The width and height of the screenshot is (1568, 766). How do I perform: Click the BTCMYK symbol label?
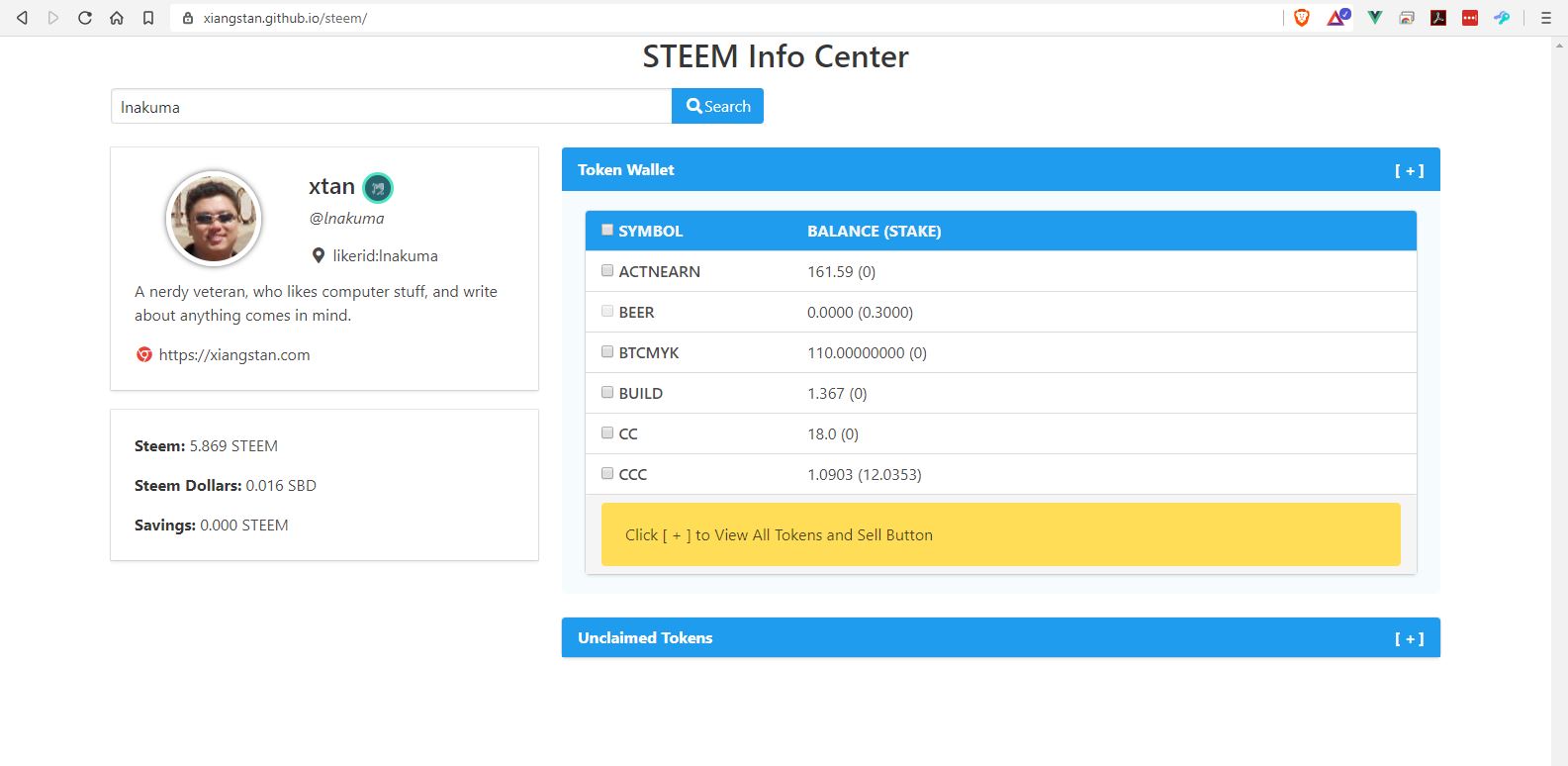[x=649, y=352]
